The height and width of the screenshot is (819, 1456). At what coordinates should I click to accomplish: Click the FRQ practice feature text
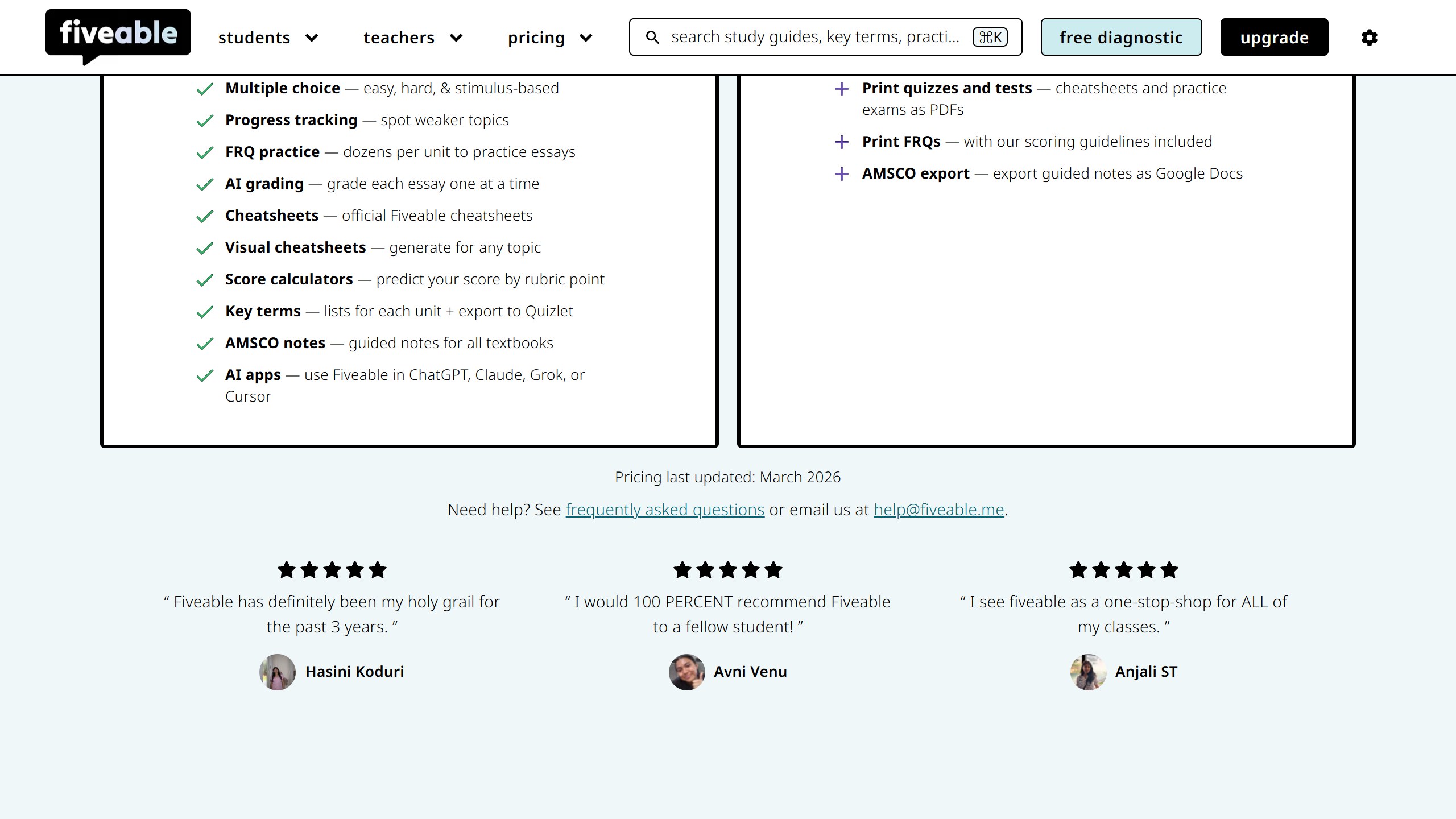pyautogui.click(x=400, y=152)
